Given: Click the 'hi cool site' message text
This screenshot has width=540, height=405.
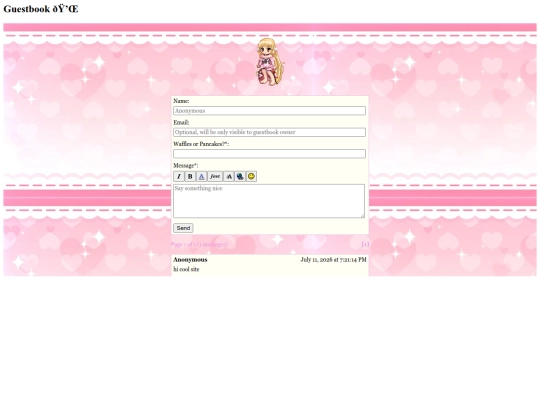Looking at the screenshot, I should [186, 269].
